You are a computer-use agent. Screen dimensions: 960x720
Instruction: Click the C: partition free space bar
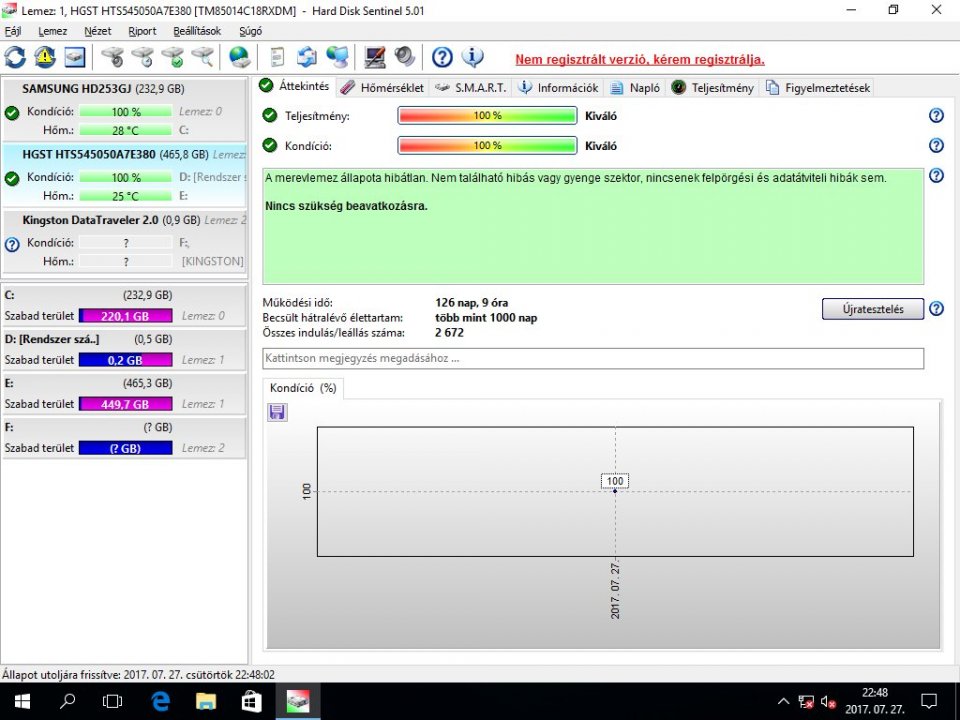point(126,316)
